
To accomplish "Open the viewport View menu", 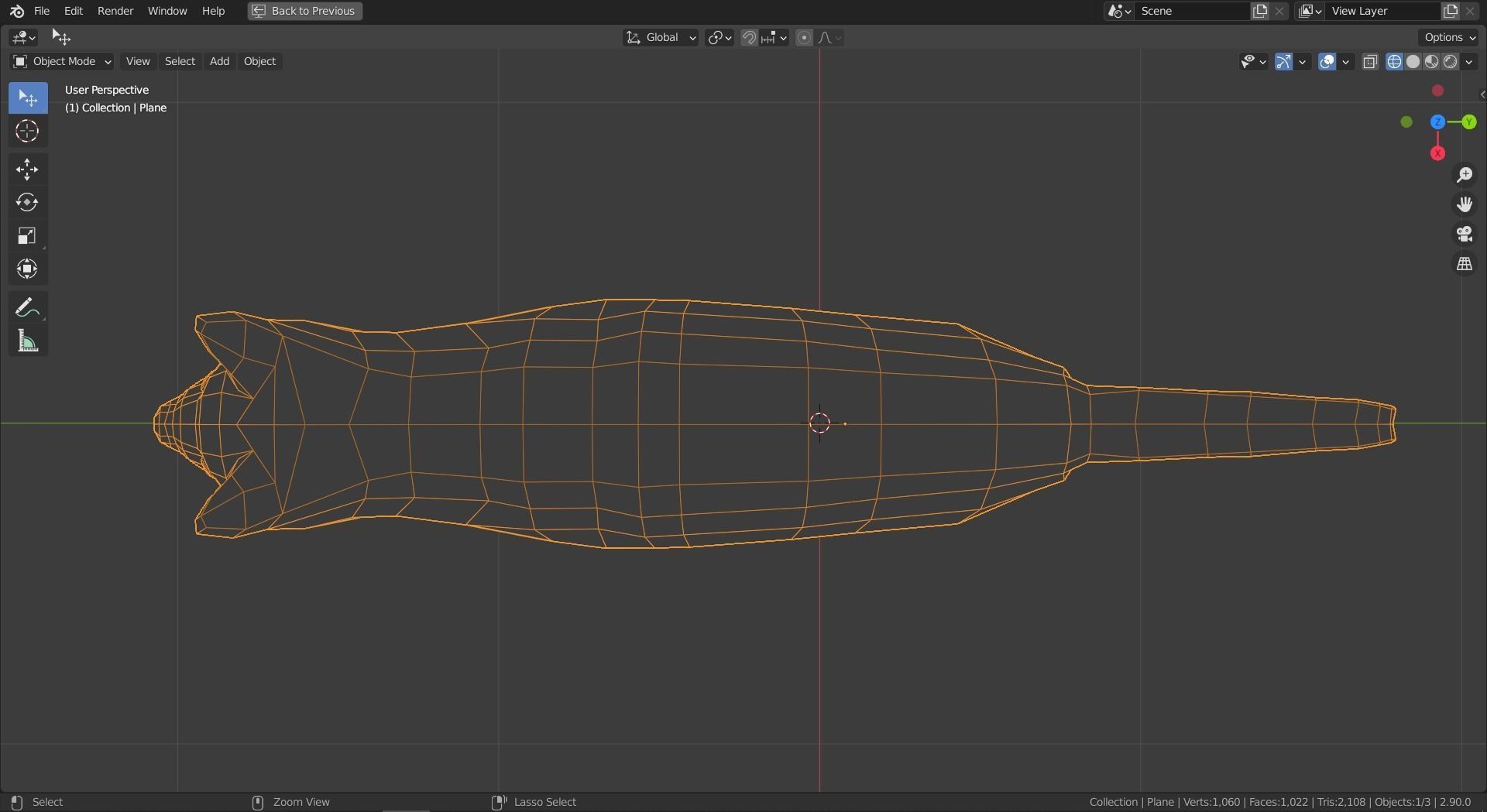I will coord(138,61).
